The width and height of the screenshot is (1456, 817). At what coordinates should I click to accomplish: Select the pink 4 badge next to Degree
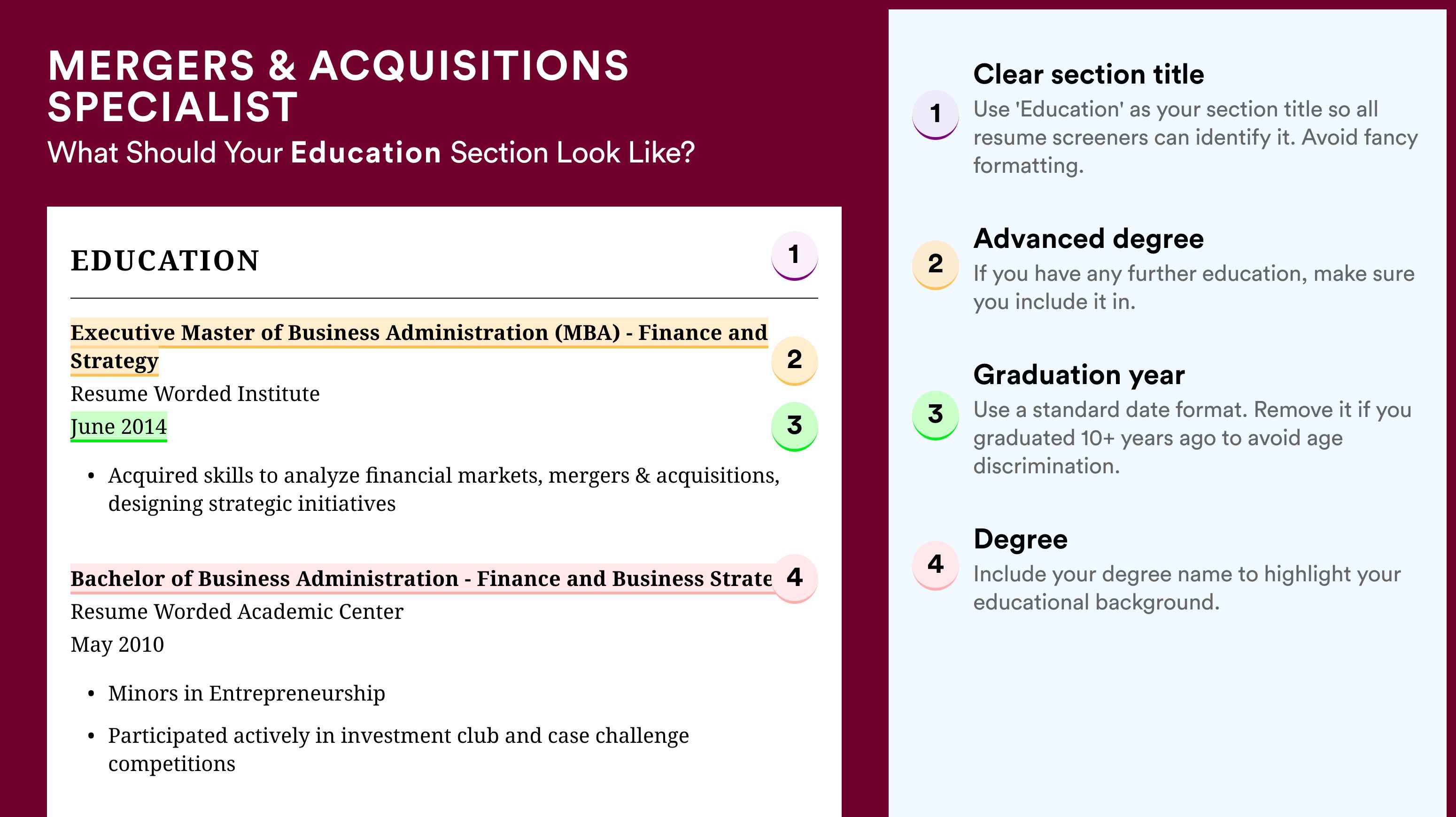coord(936,565)
